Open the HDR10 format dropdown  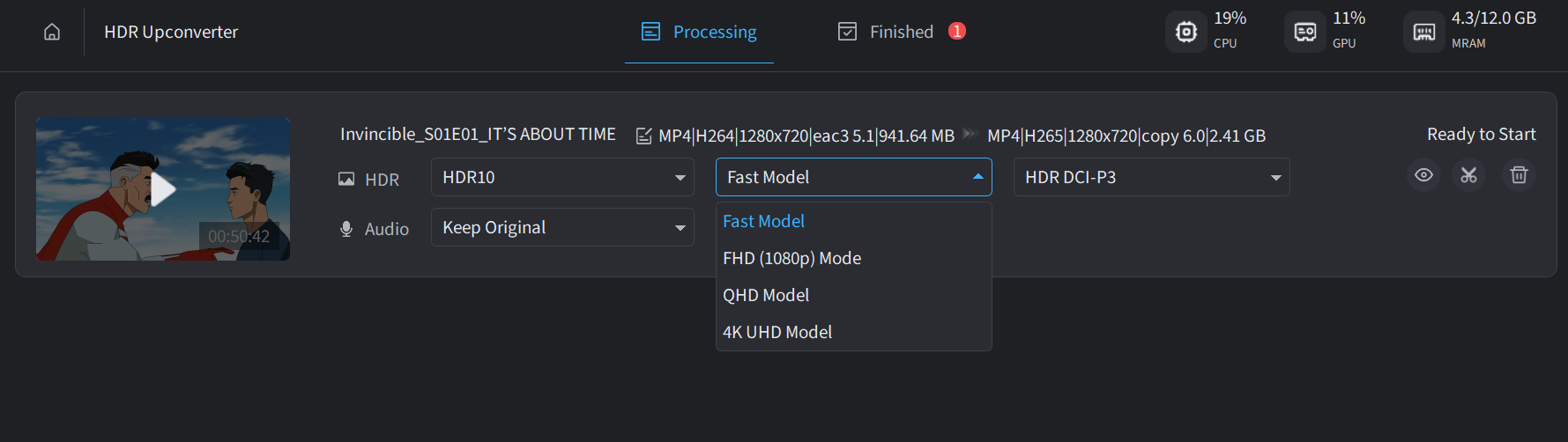click(x=562, y=177)
